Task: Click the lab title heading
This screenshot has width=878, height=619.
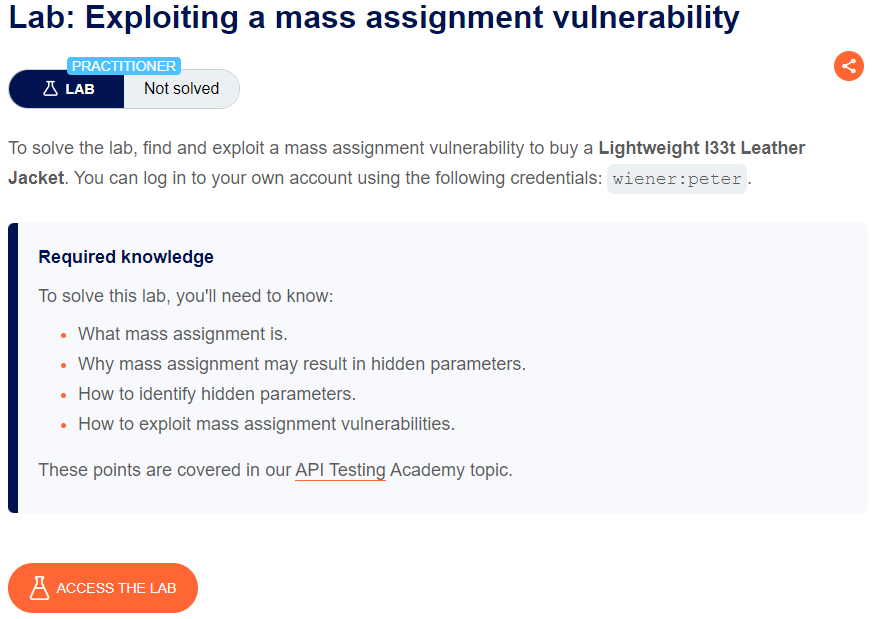Action: click(374, 17)
